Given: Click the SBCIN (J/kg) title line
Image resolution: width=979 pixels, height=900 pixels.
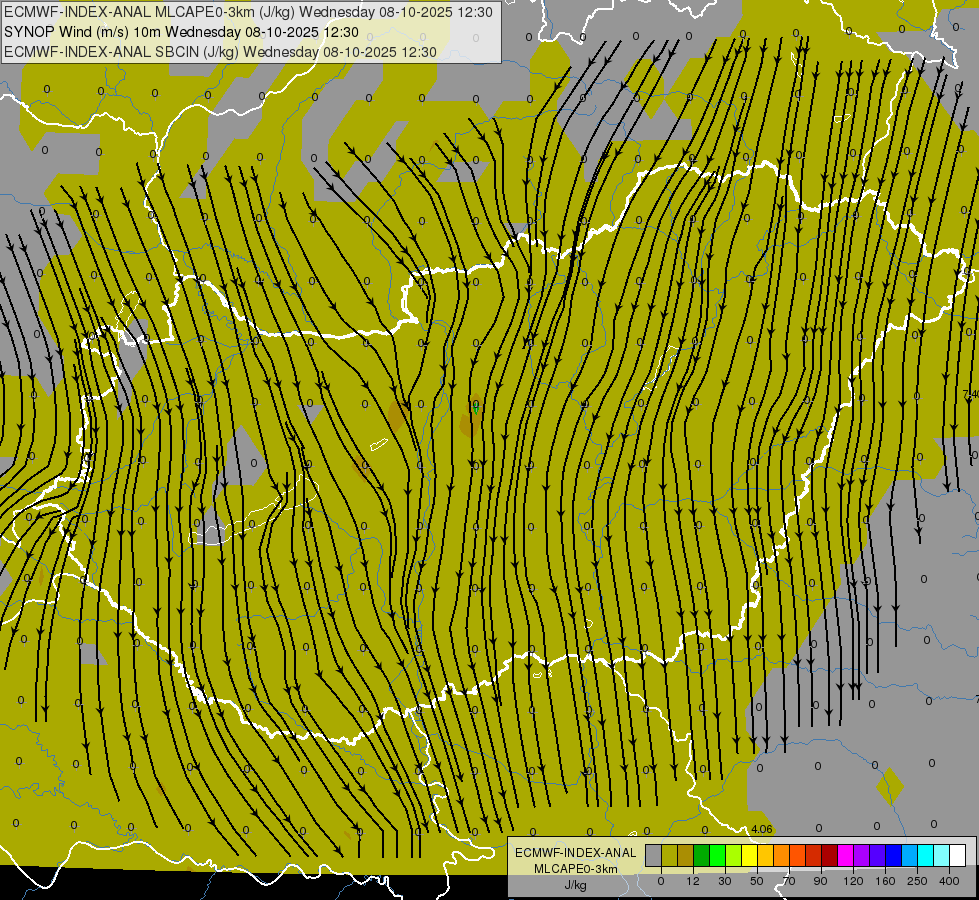Looking at the screenshot, I should coord(220,52).
